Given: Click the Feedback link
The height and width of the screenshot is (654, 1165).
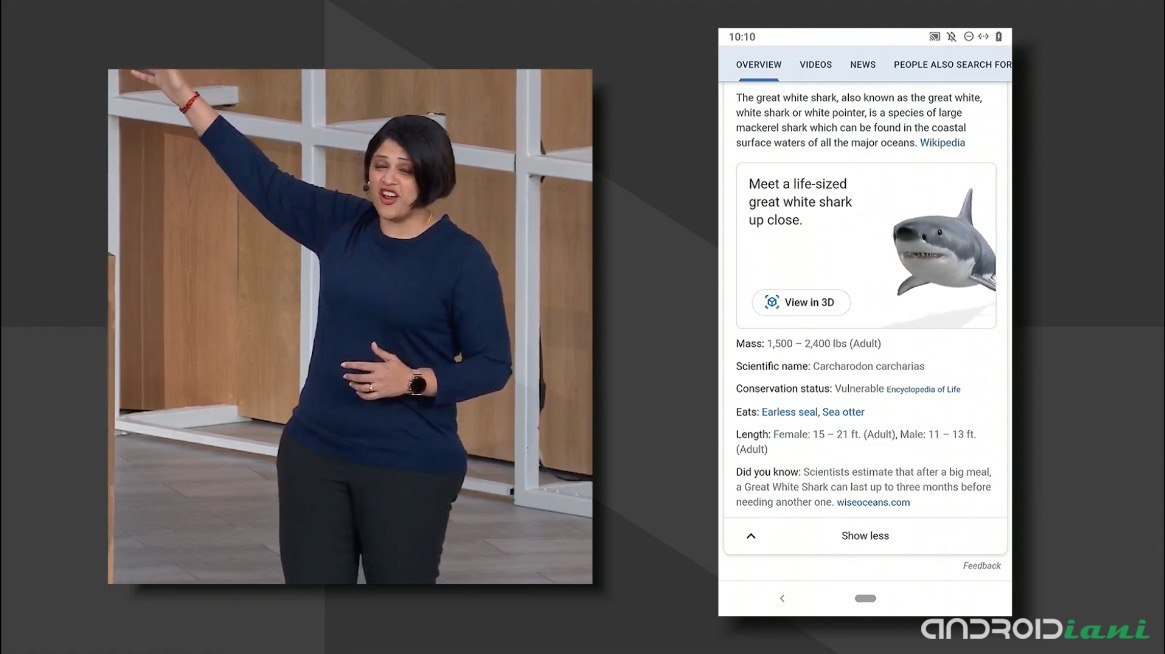Looking at the screenshot, I should coord(981,566).
